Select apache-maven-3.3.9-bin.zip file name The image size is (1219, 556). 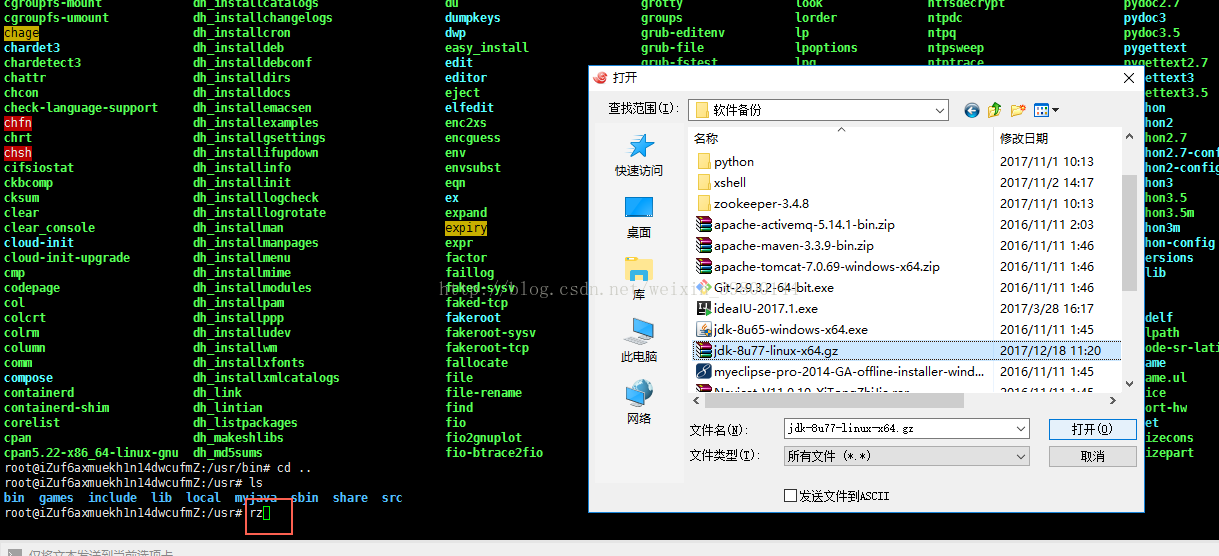[x=793, y=245]
